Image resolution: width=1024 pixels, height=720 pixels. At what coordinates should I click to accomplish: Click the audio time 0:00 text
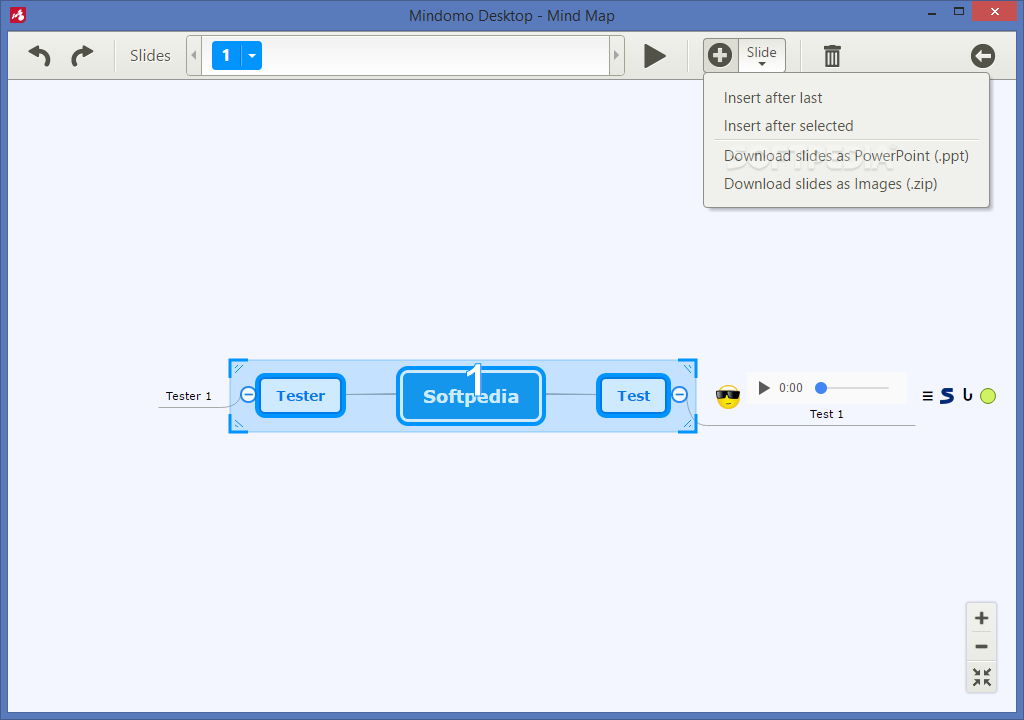tap(791, 388)
